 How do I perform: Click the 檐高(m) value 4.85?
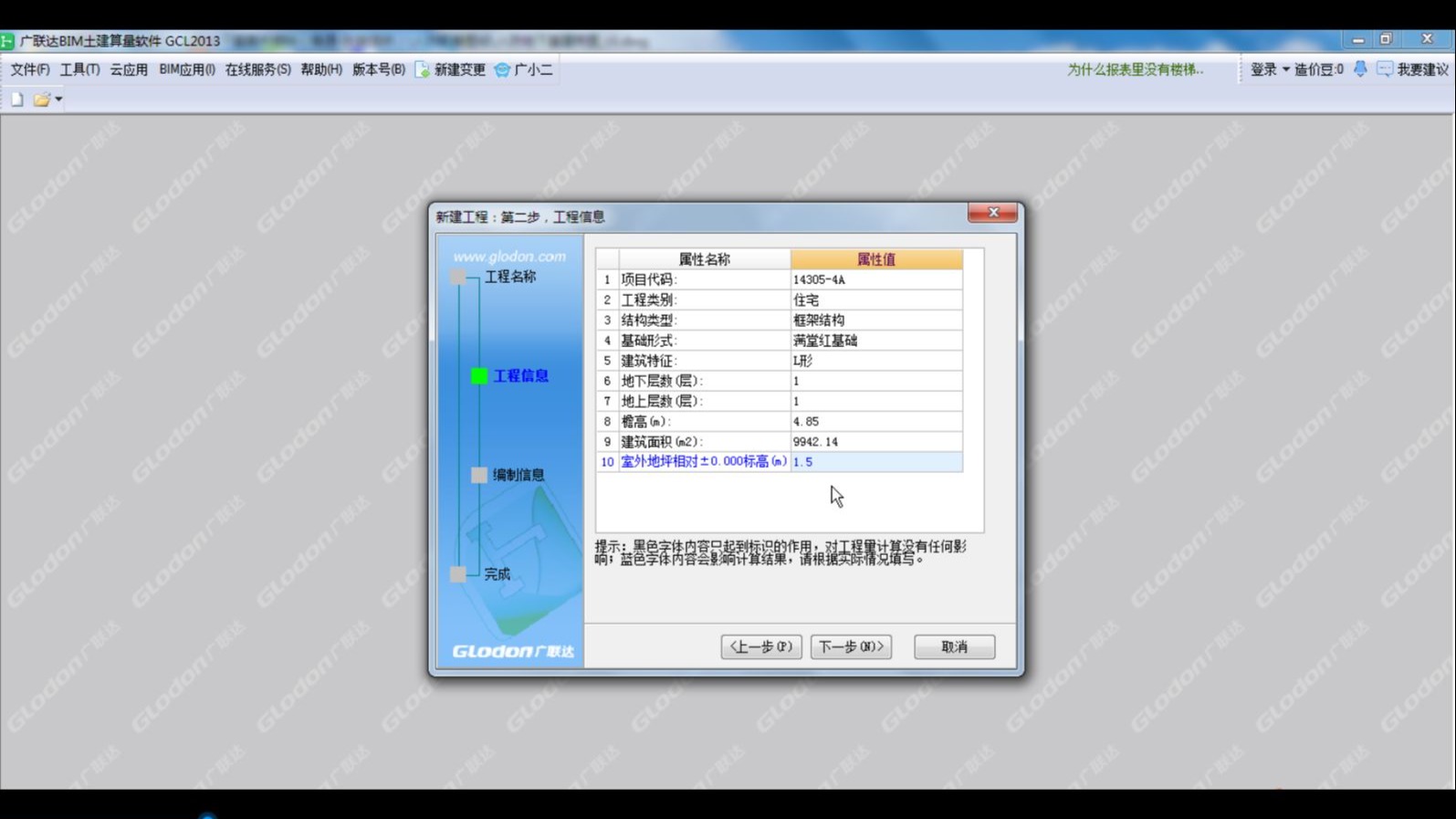(876, 421)
